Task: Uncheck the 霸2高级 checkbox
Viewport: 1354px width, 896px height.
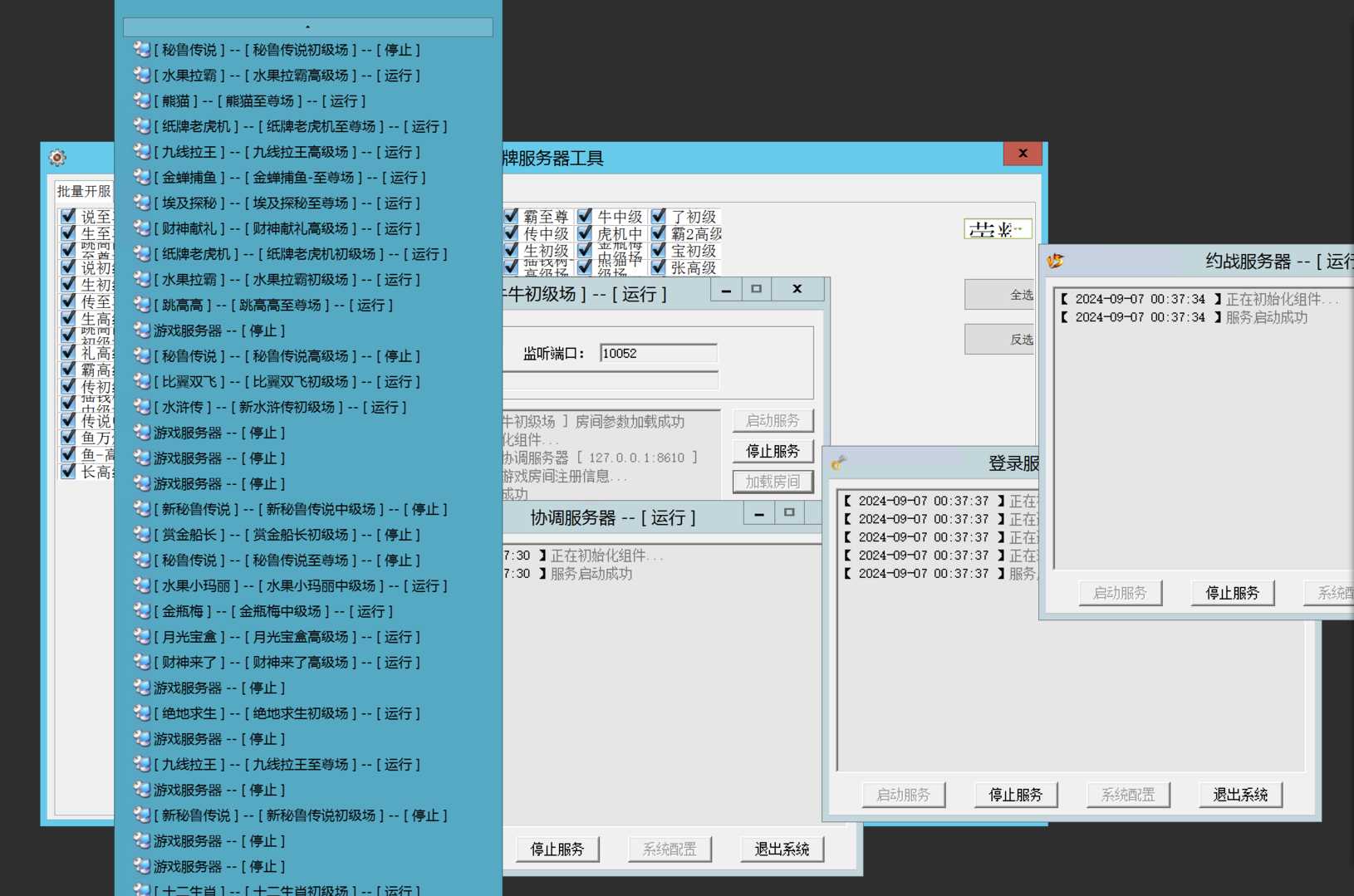Action: coord(659,233)
